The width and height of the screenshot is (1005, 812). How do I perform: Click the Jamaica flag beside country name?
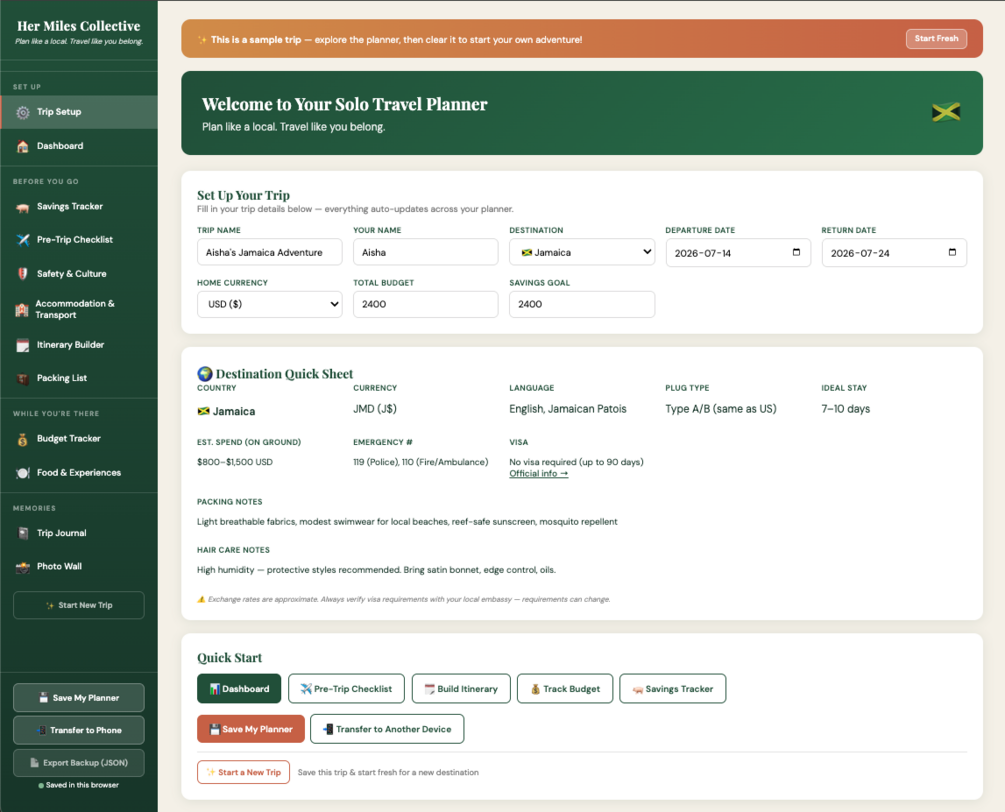coord(203,411)
